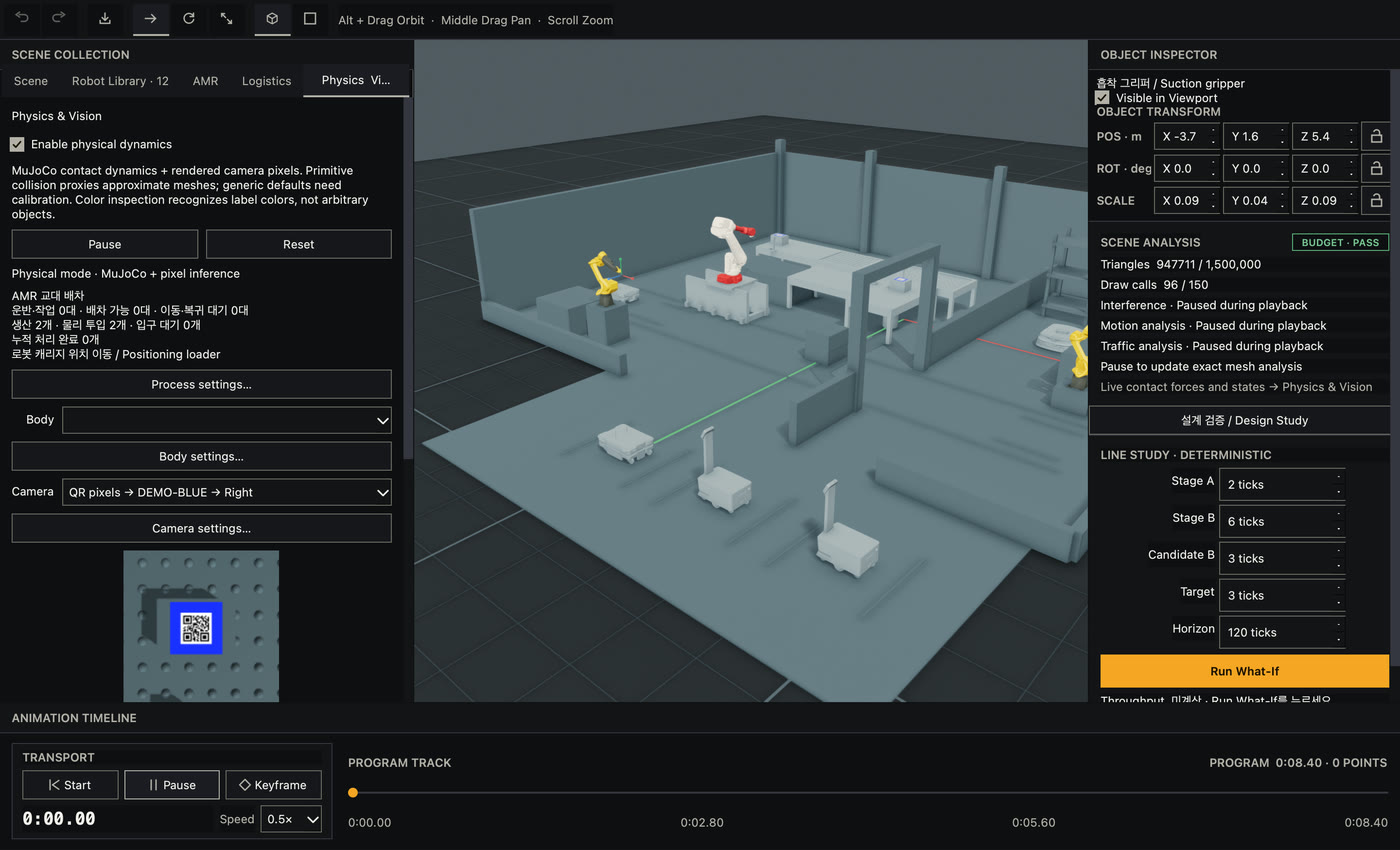Click the orange playhead on the program track
Viewport: 1400px width, 850px height.
point(353,793)
